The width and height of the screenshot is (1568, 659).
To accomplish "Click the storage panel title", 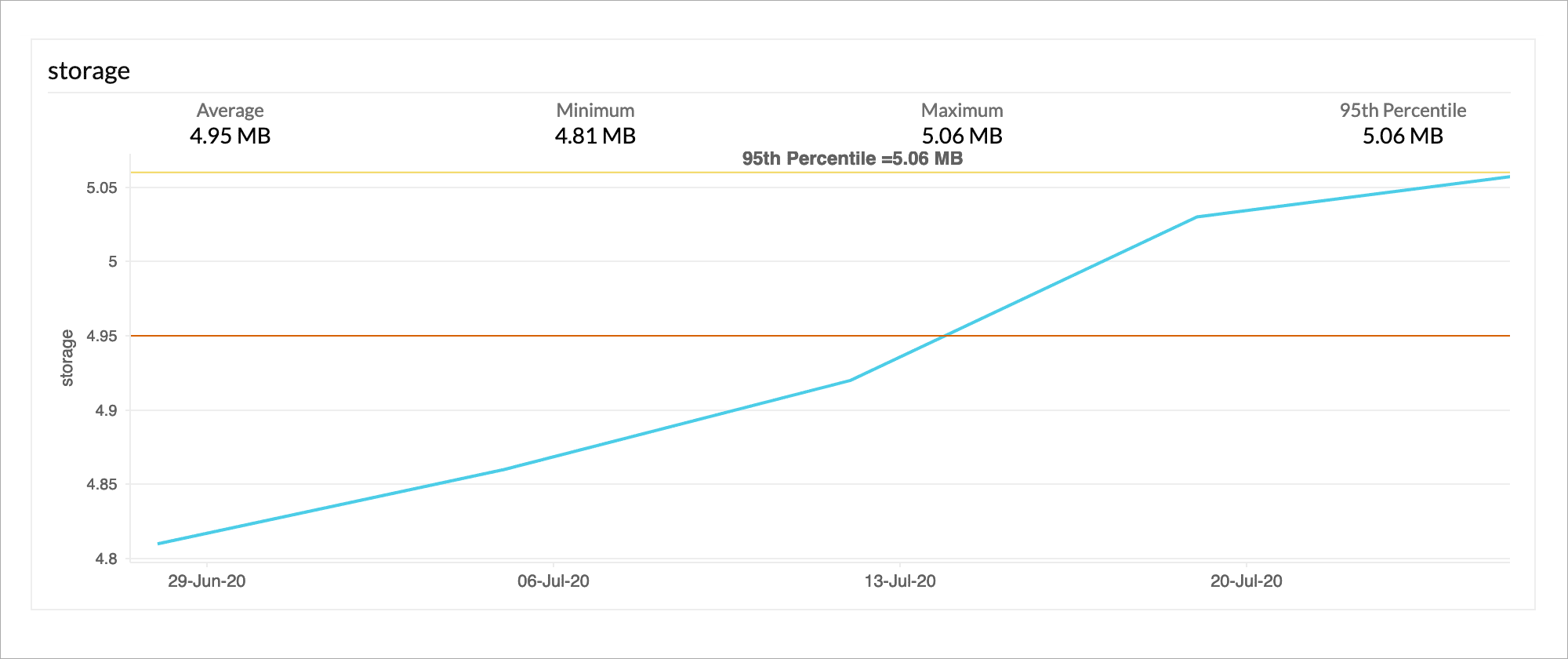I will pyautogui.click(x=89, y=71).
